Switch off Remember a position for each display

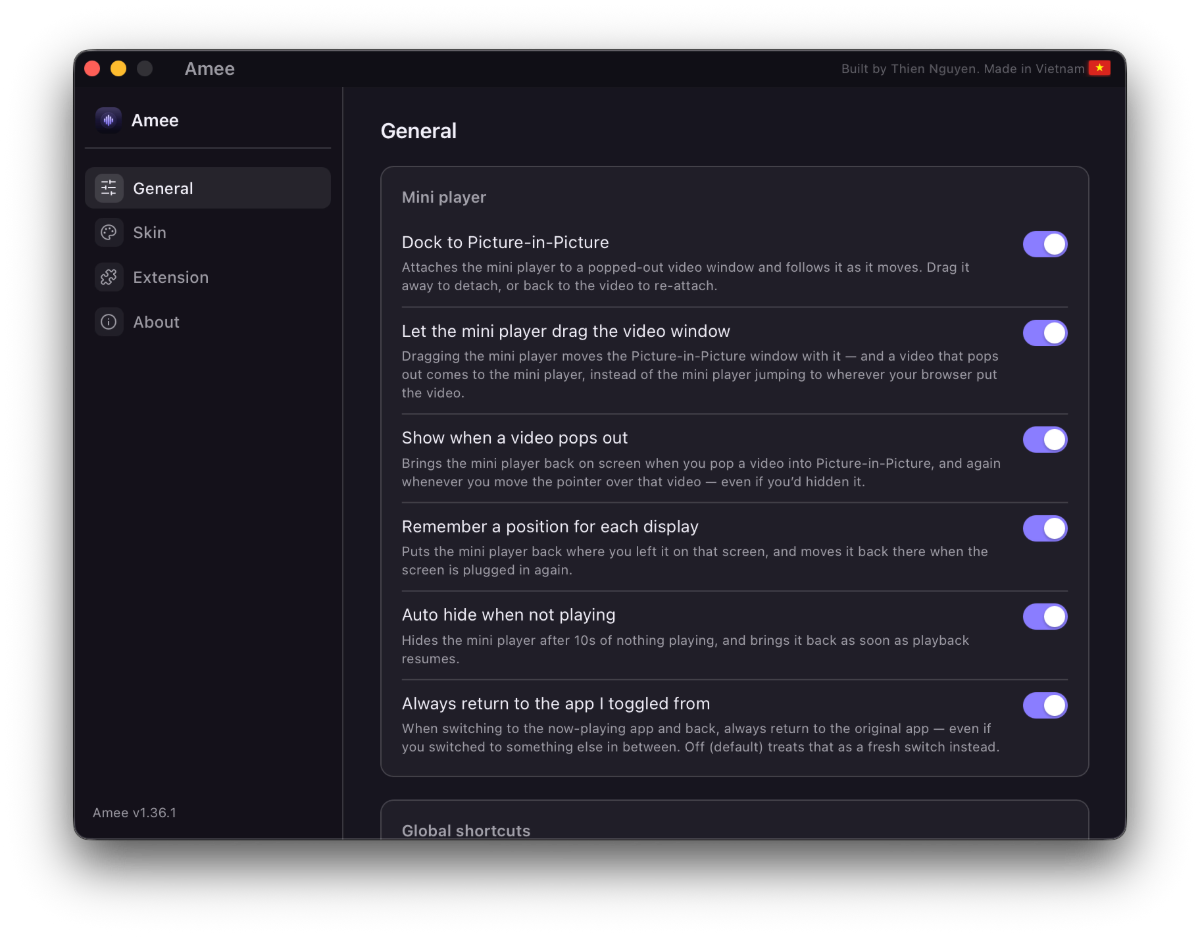click(x=1045, y=528)
